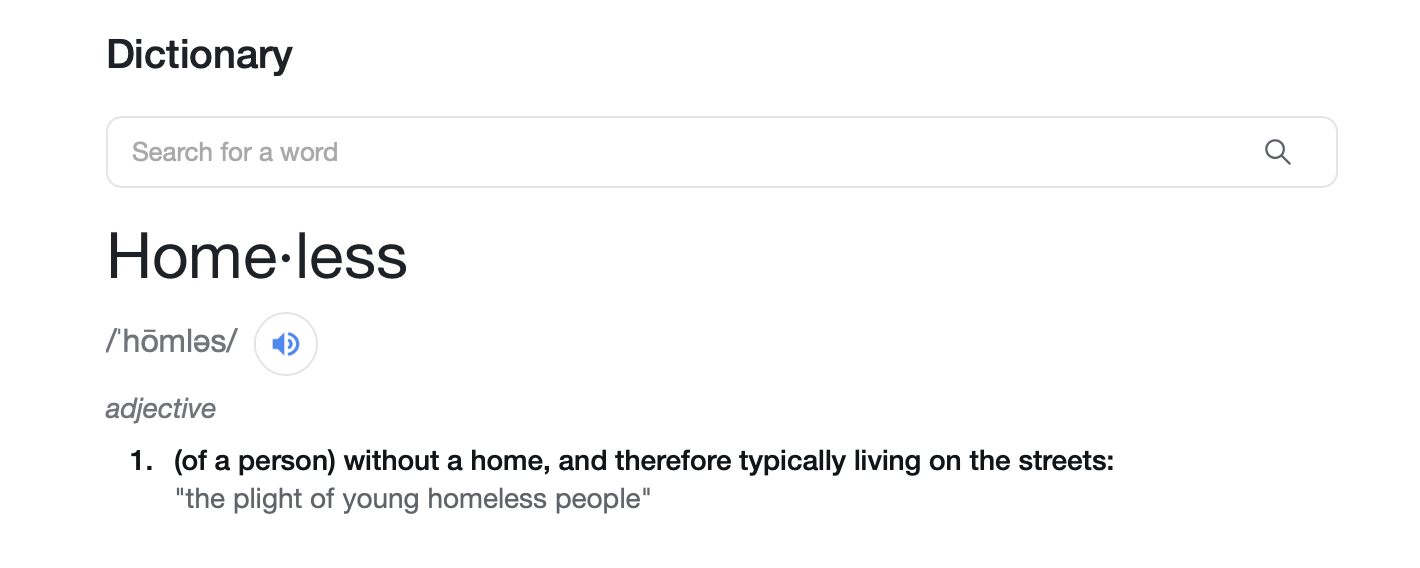This screenshot has height=568, width=1420.
Task: Click the definition number "1." marker
Action: pyautogui.click(x=142, y=462)
